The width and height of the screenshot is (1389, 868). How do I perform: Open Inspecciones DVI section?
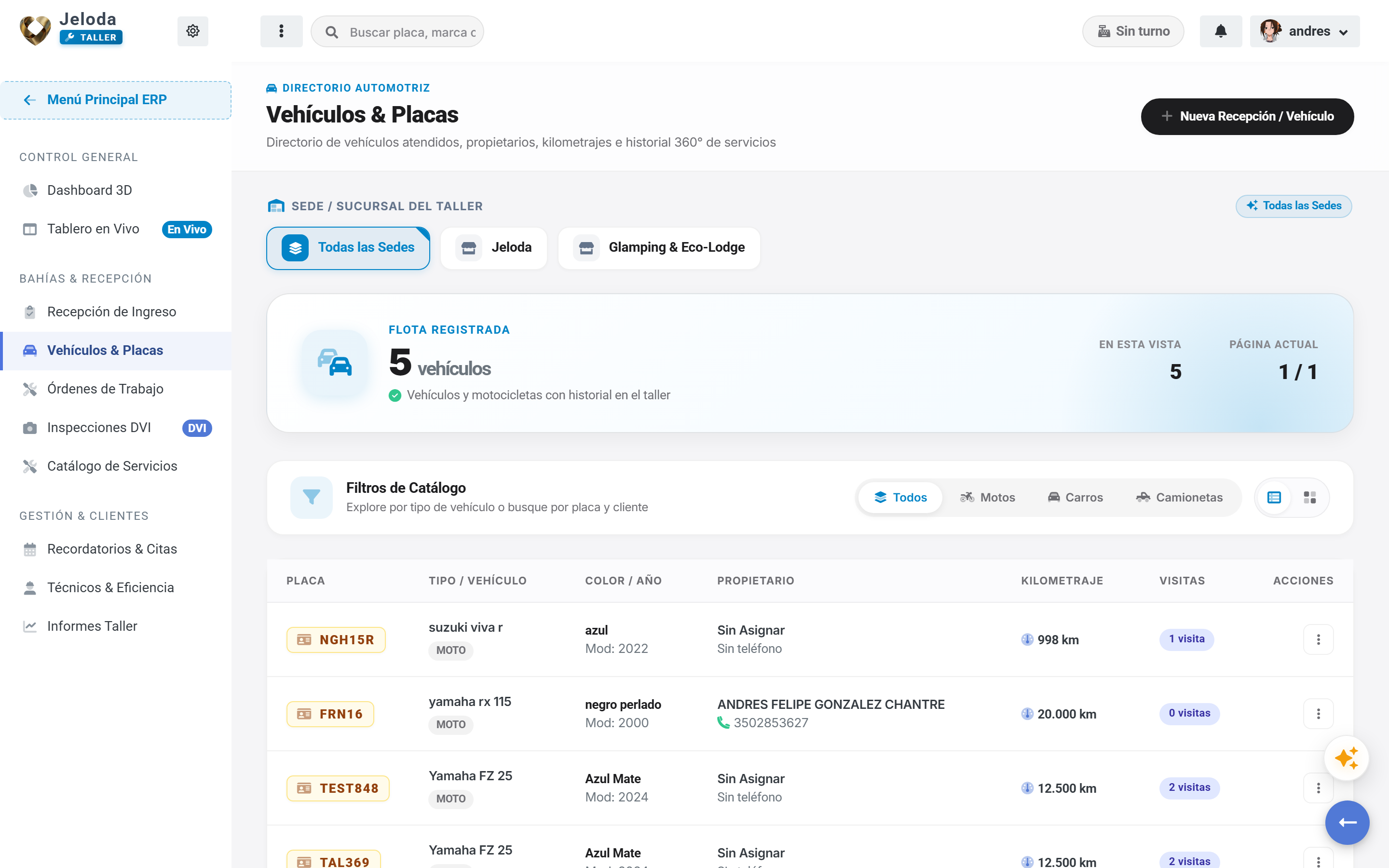coord(116,428)
